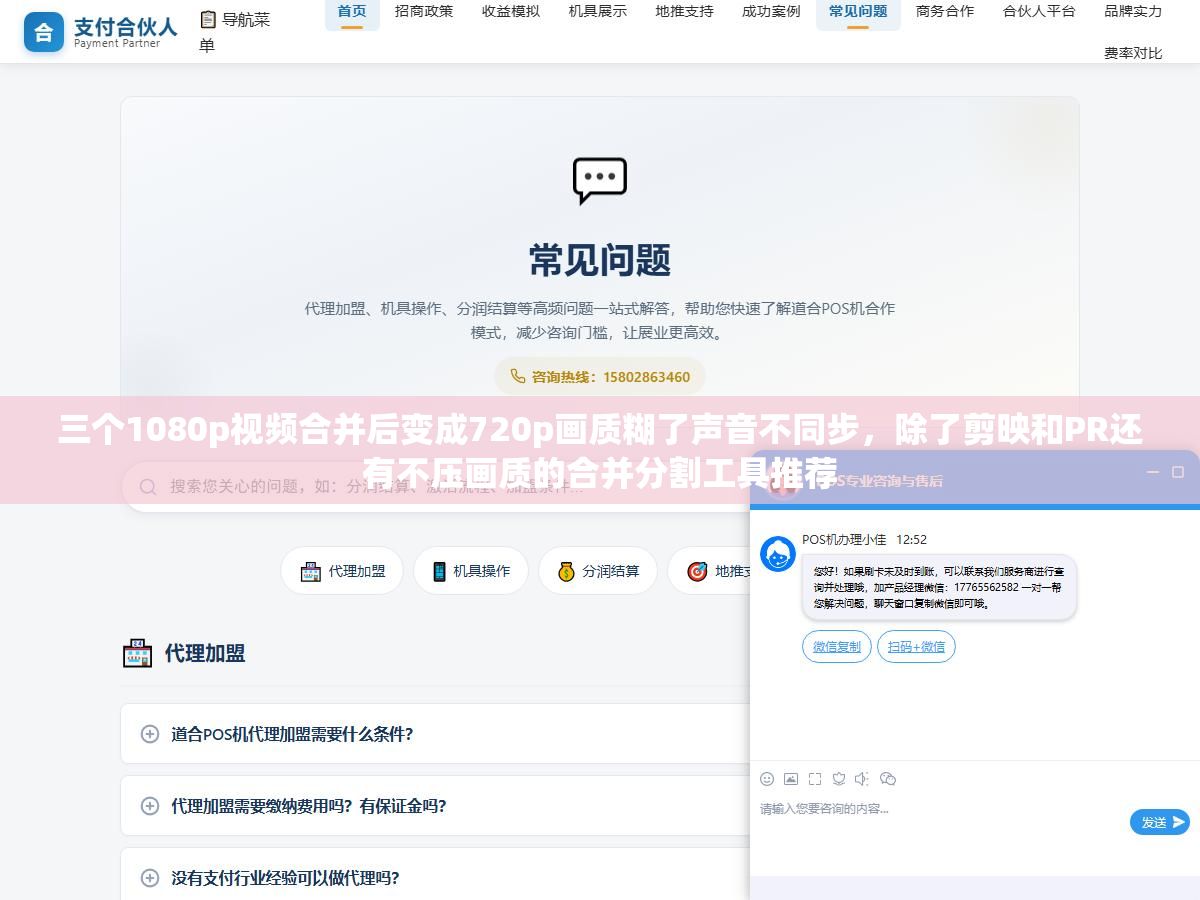This screenshot has width=1200, height=900.
Task: Maximize the chat widget window
Action: point(1178,472)
